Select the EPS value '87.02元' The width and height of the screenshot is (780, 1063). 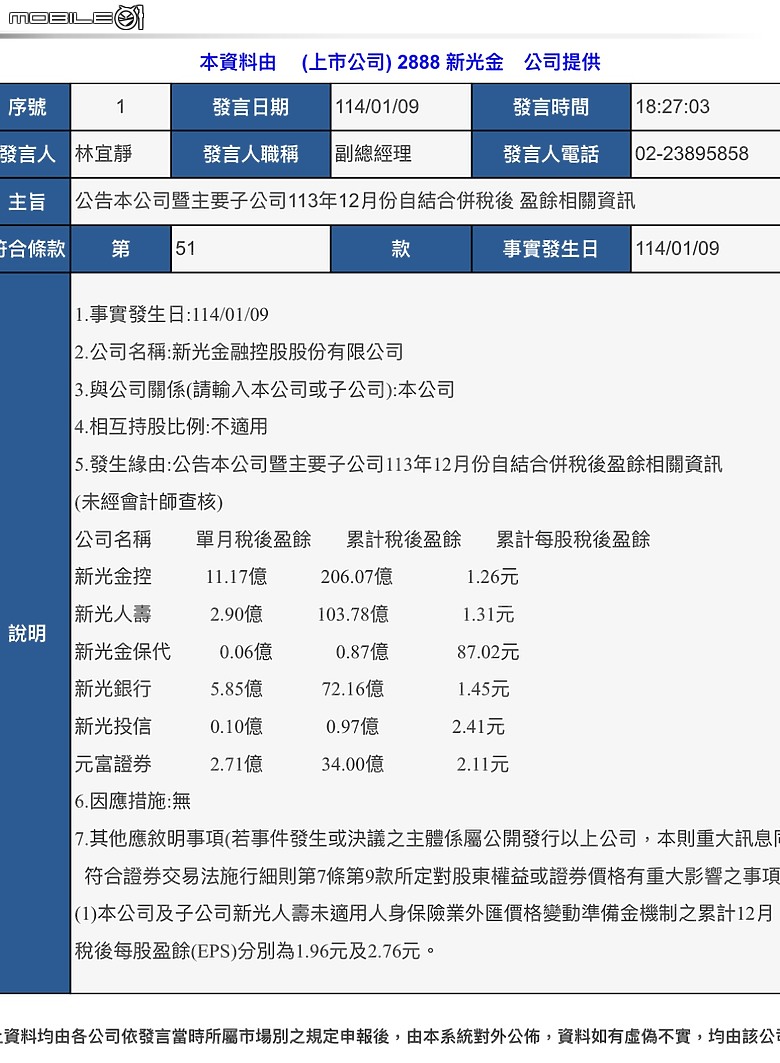488,652
